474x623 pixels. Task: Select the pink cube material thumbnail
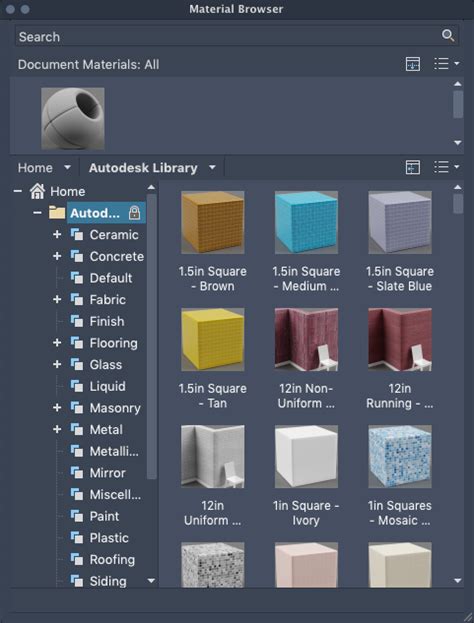[306, 565]
